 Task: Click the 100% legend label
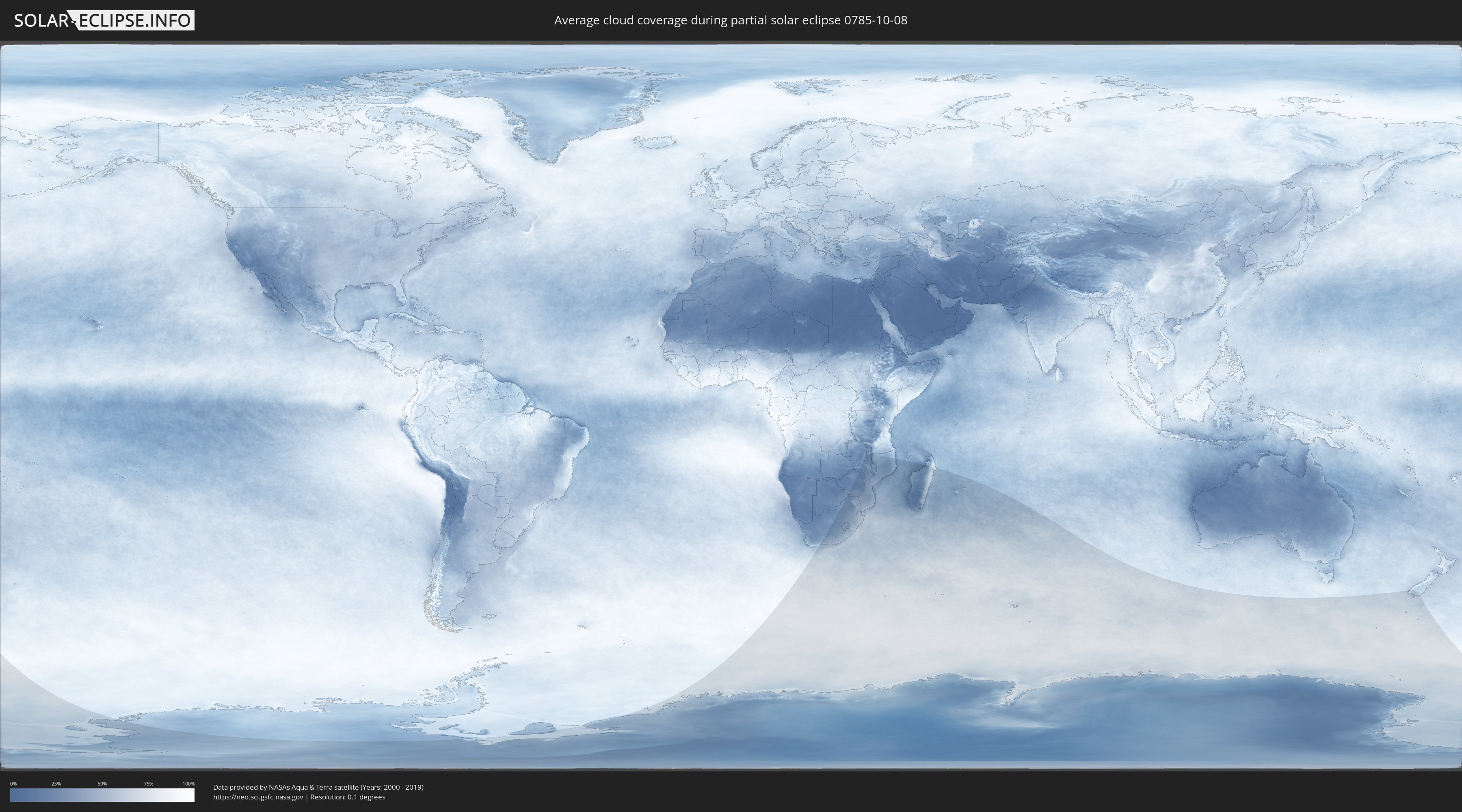click(x=188, y=784)
